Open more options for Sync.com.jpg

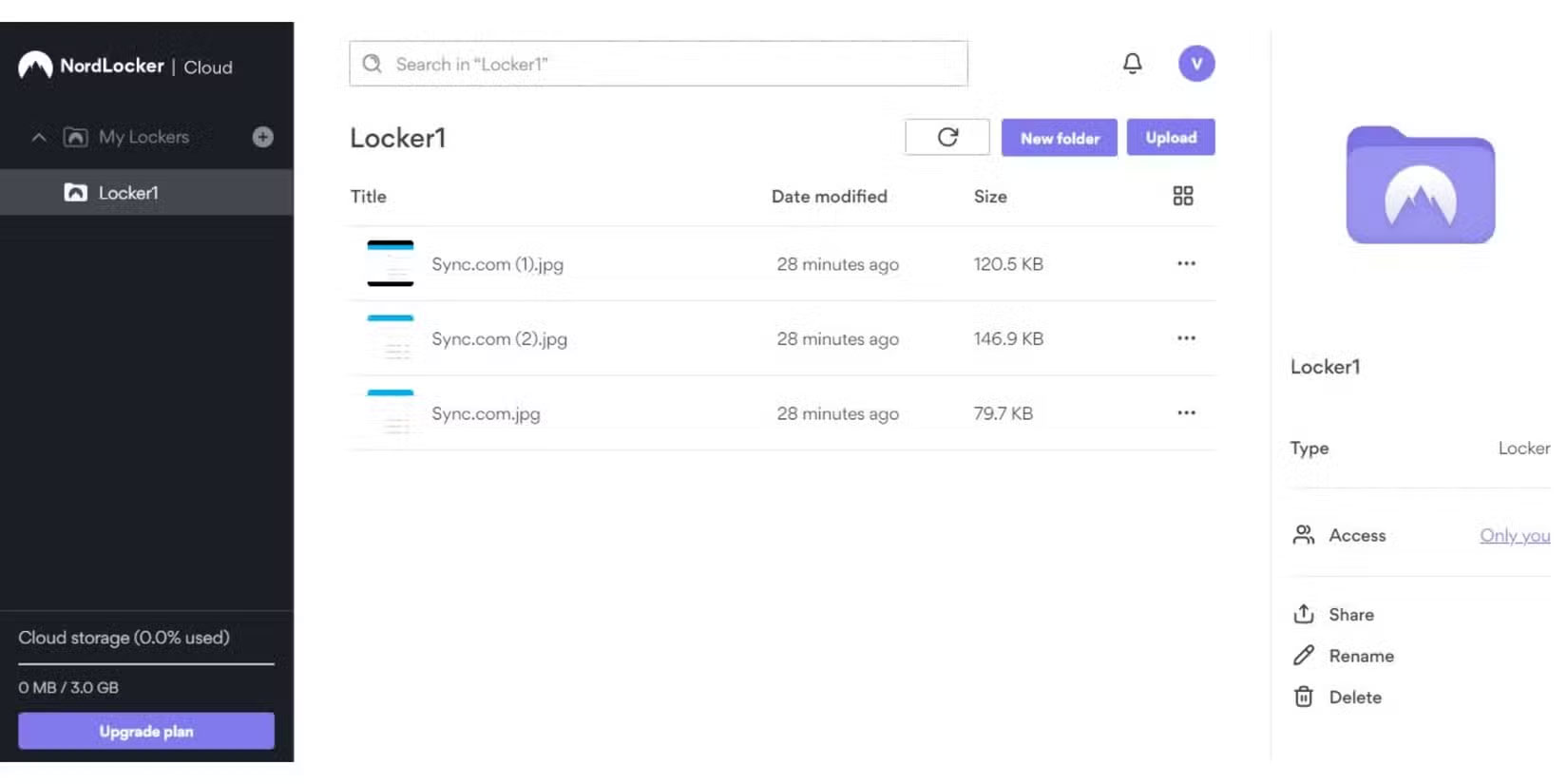[x=1186, y=412]
